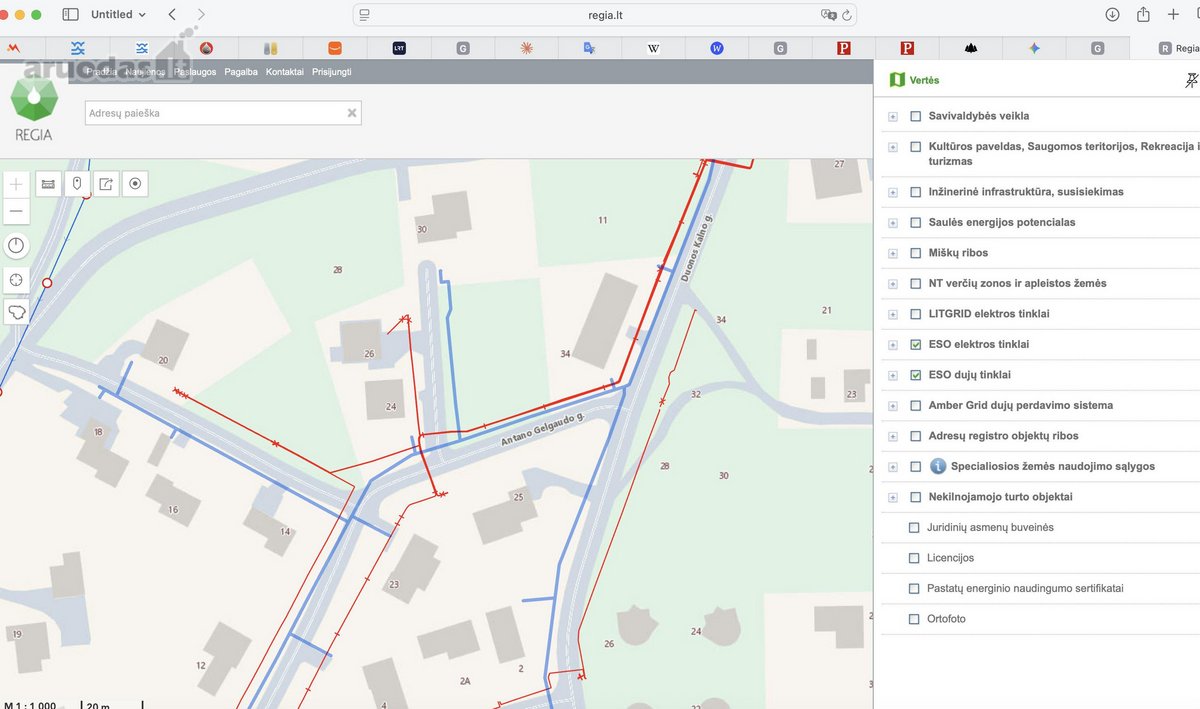The width and height of the screenshot is (1200, 709).
Task: Open the Pagalba menu item
Action: pyautogui.click(x=241, y=72)
